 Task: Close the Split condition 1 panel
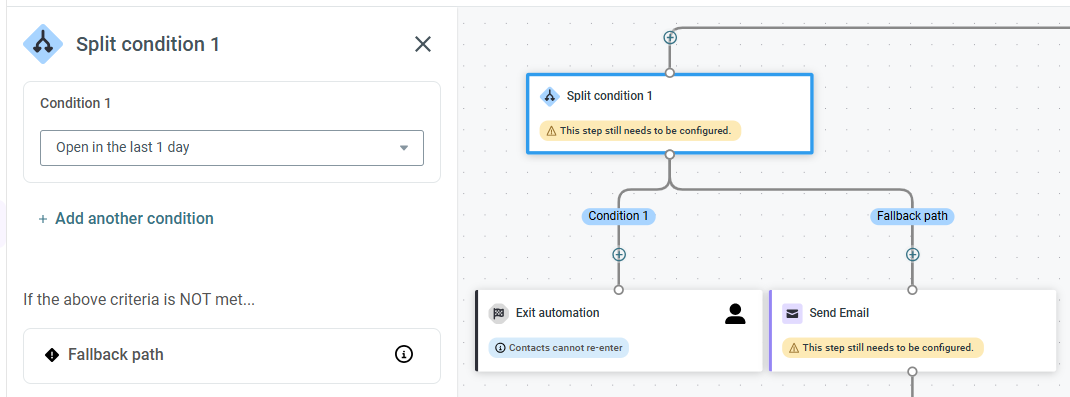click(423, 44)
